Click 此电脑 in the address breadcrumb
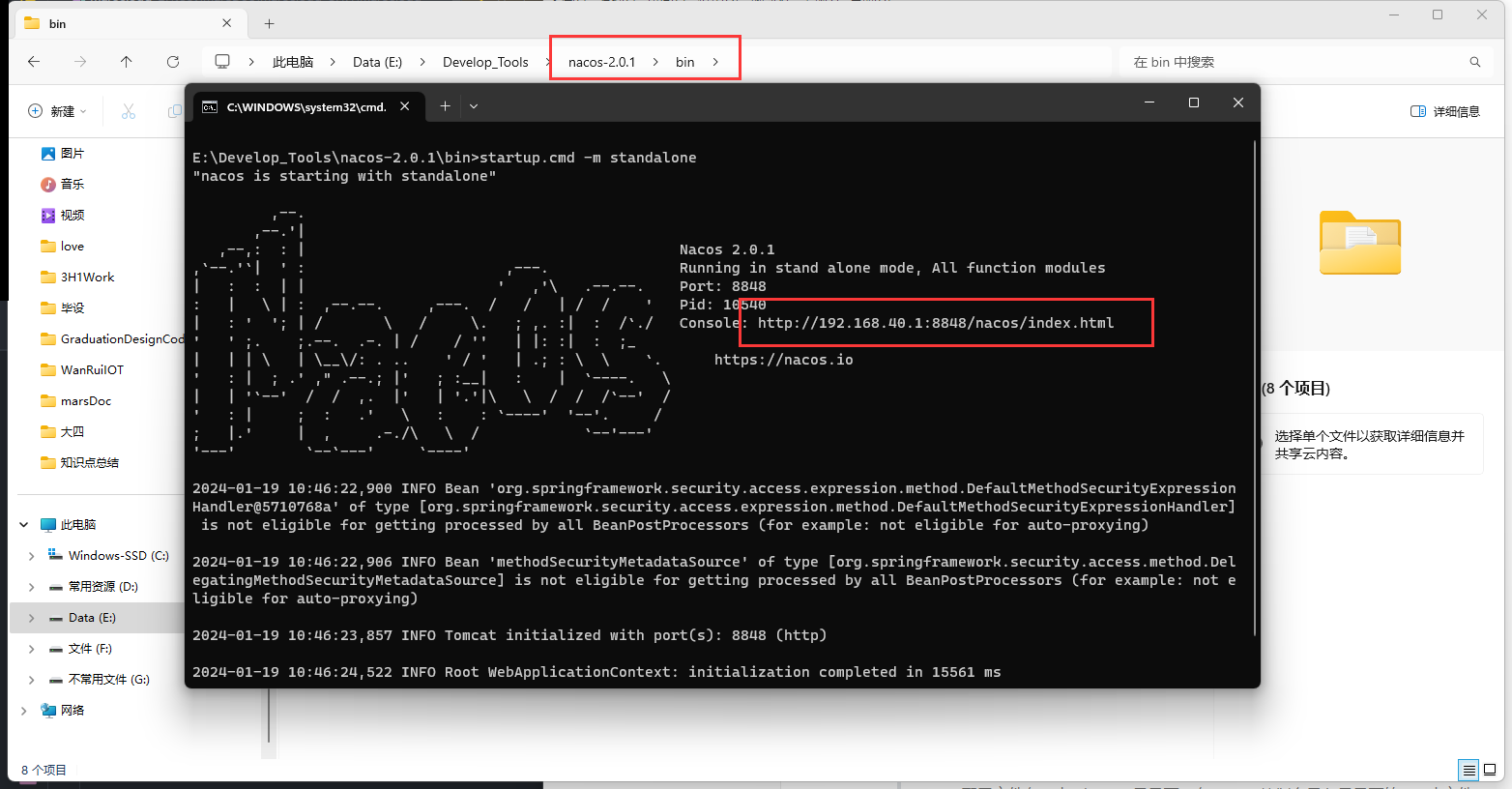This screenshot has height=789, width=1512. [x=293, y=62]
